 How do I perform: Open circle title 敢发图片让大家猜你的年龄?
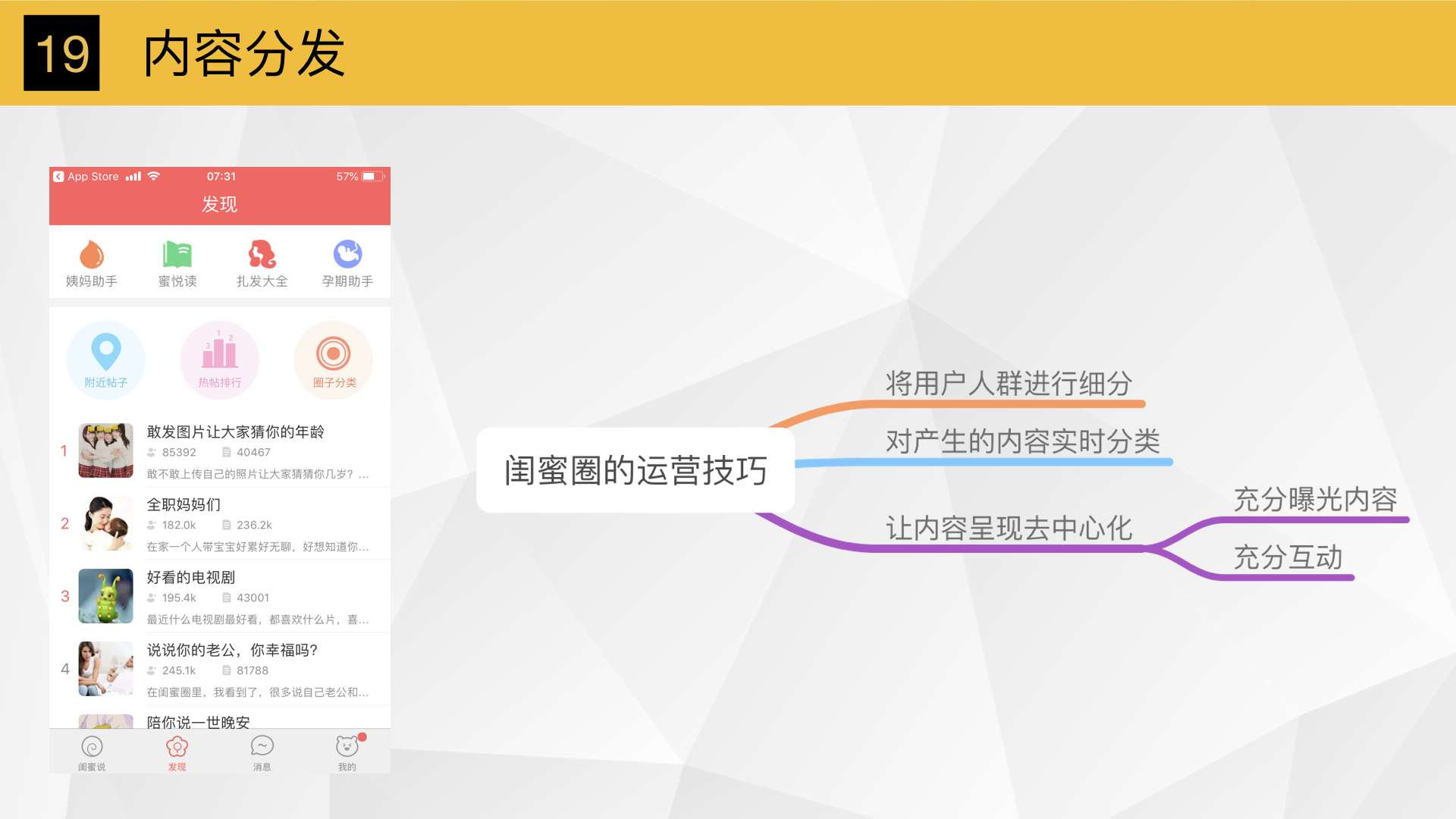(x=236, y=431)
